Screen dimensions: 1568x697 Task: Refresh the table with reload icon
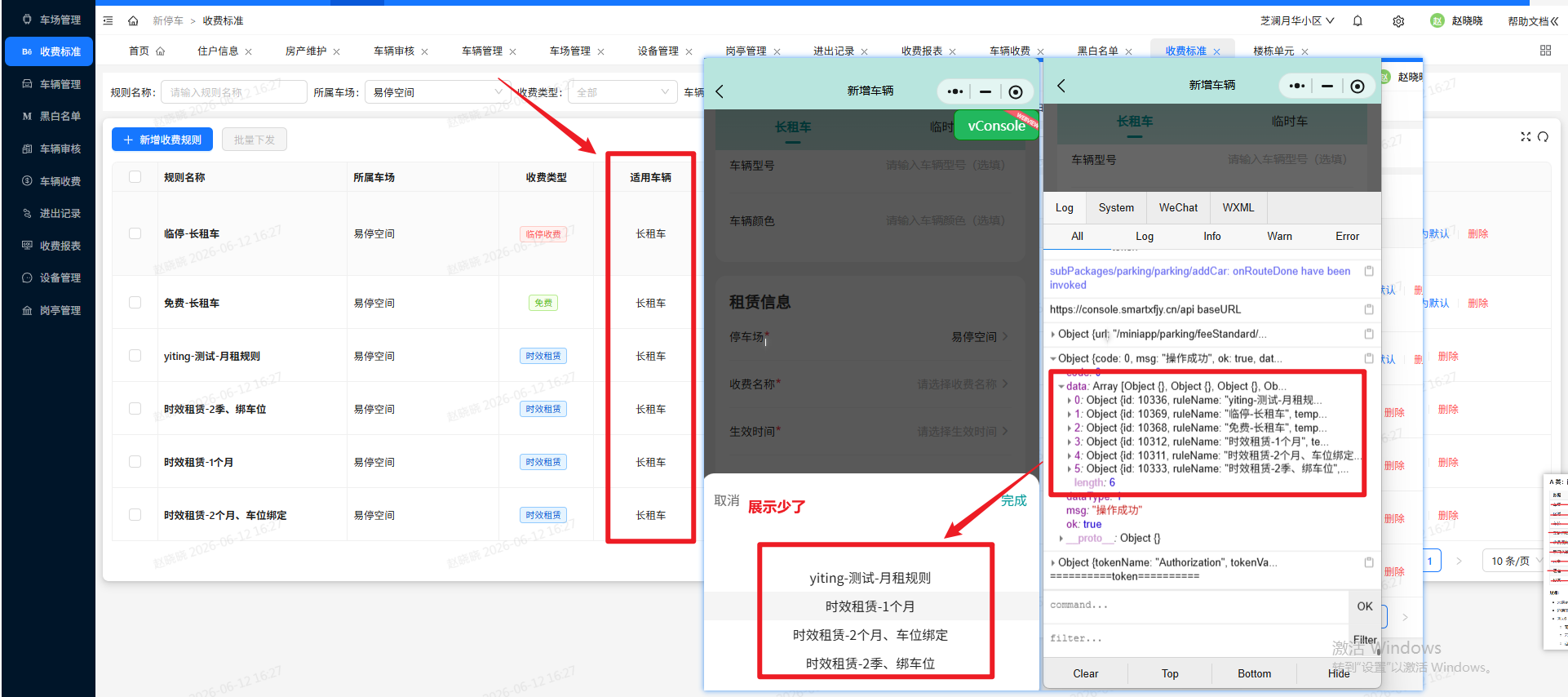tap(1543, 136)
